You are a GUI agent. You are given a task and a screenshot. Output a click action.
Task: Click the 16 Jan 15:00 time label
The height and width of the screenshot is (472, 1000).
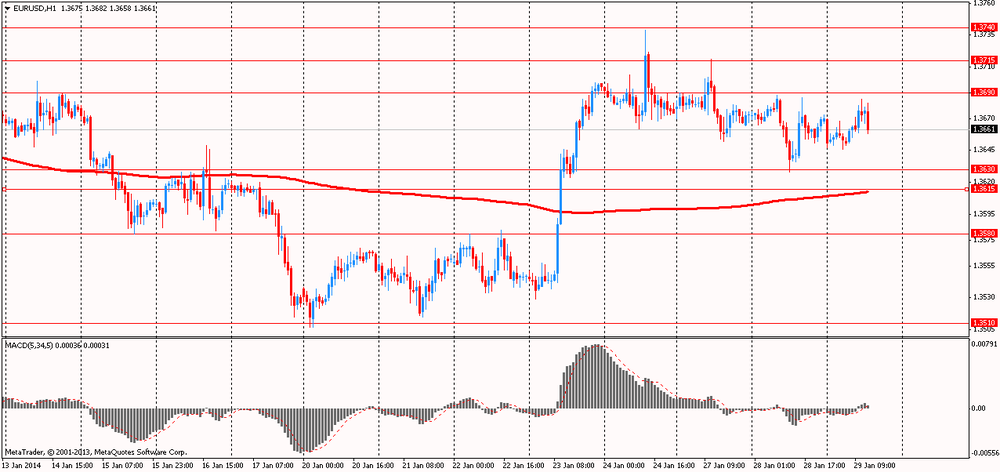[222, 466]
